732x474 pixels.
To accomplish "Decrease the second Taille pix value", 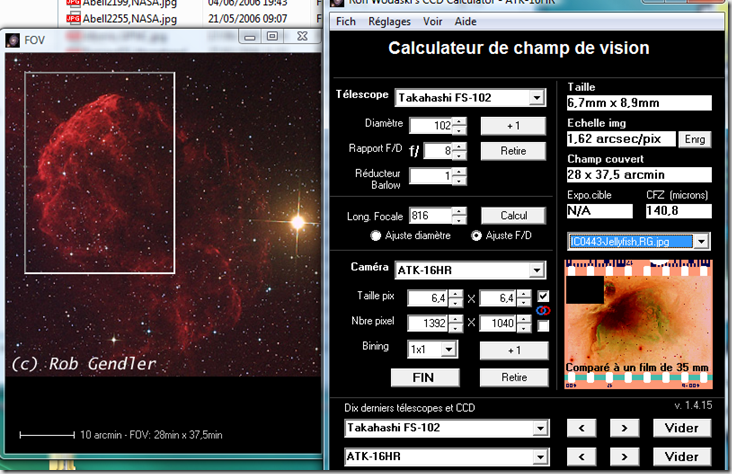I will 524,302.
